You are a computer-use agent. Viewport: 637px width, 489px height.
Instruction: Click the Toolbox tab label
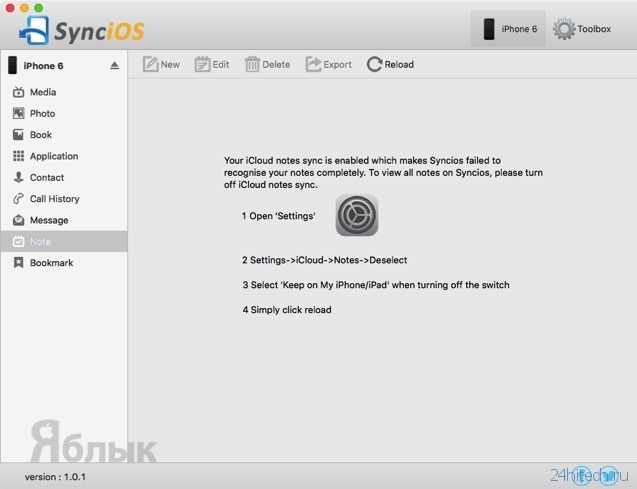[x=594, y=29]
